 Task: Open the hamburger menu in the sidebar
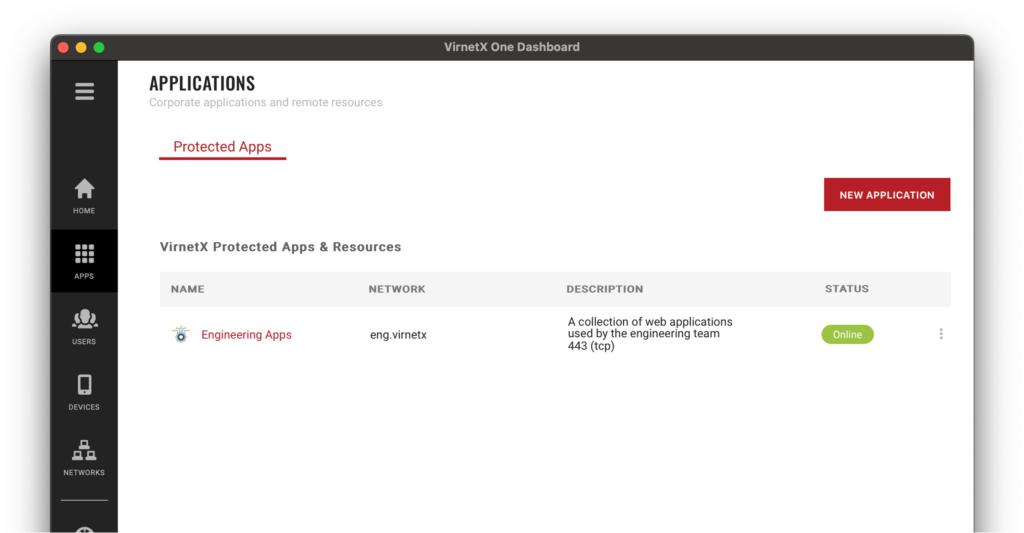pos(84,92)
